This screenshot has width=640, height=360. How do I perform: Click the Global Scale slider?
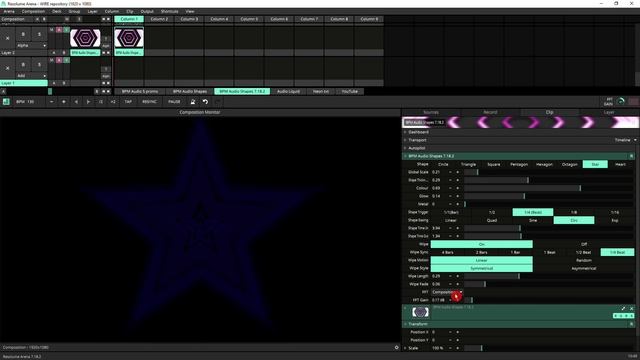[x=549, y=172]
